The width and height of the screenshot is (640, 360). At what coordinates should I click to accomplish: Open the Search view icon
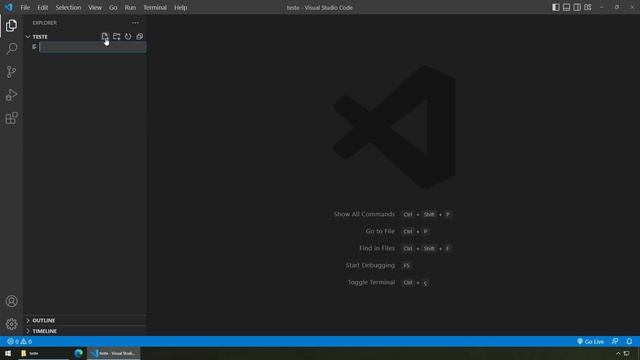coord(11,49)
